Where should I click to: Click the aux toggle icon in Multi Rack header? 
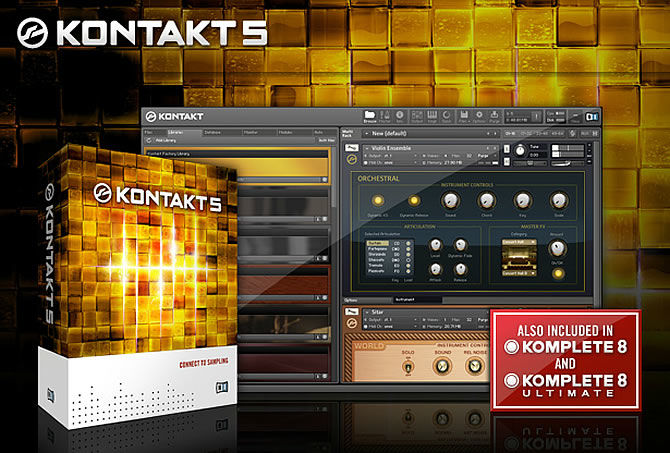pyautogui.click(x=585, y=134)
